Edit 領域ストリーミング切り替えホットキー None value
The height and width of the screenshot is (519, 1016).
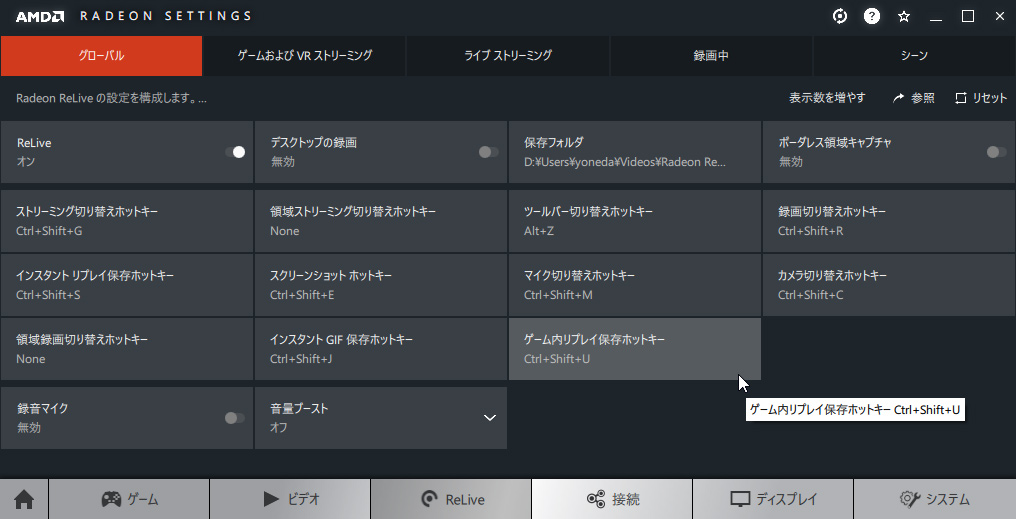[381, 221]
